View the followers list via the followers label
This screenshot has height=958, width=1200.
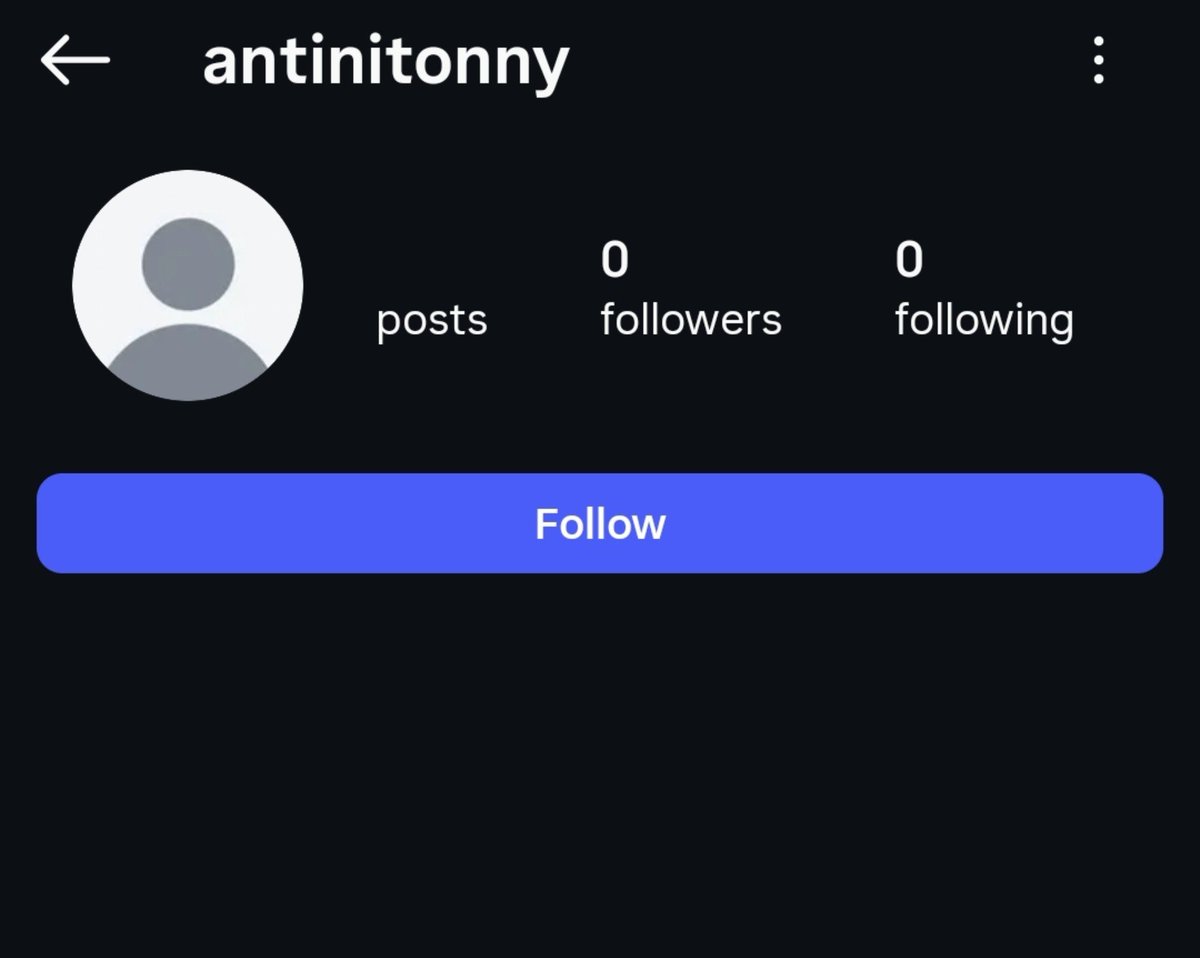click(691, 320)
